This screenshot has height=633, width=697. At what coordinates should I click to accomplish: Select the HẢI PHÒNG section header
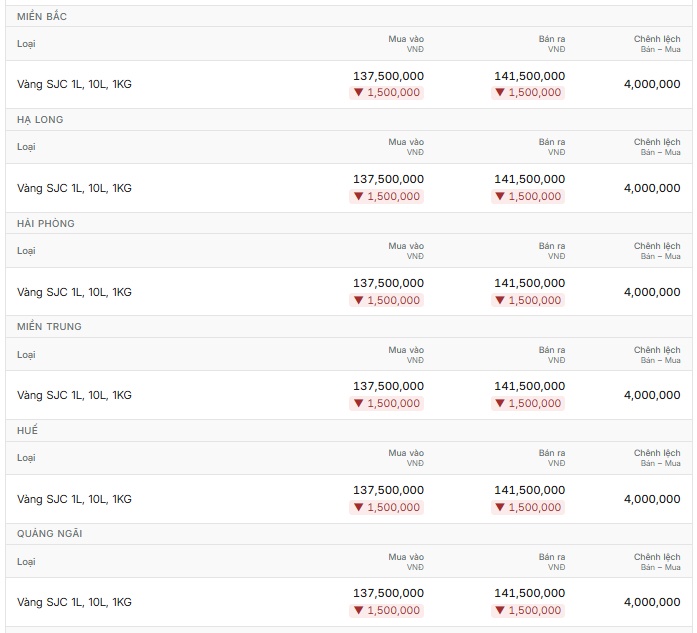[46, 224]
